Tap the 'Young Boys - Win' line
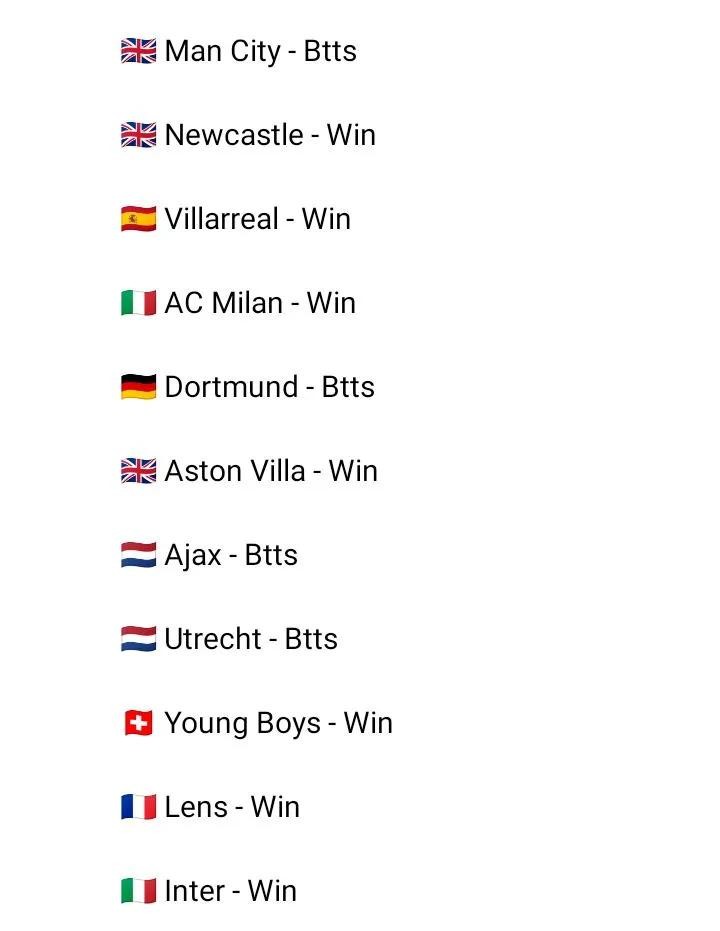720x931 pixels. click(x=278, y=723)
